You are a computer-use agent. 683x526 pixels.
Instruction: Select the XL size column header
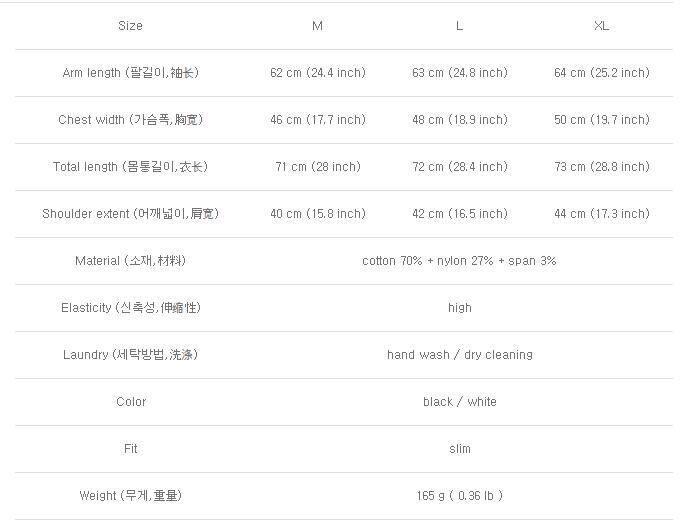pyautogui.click(x=601, y=26)
